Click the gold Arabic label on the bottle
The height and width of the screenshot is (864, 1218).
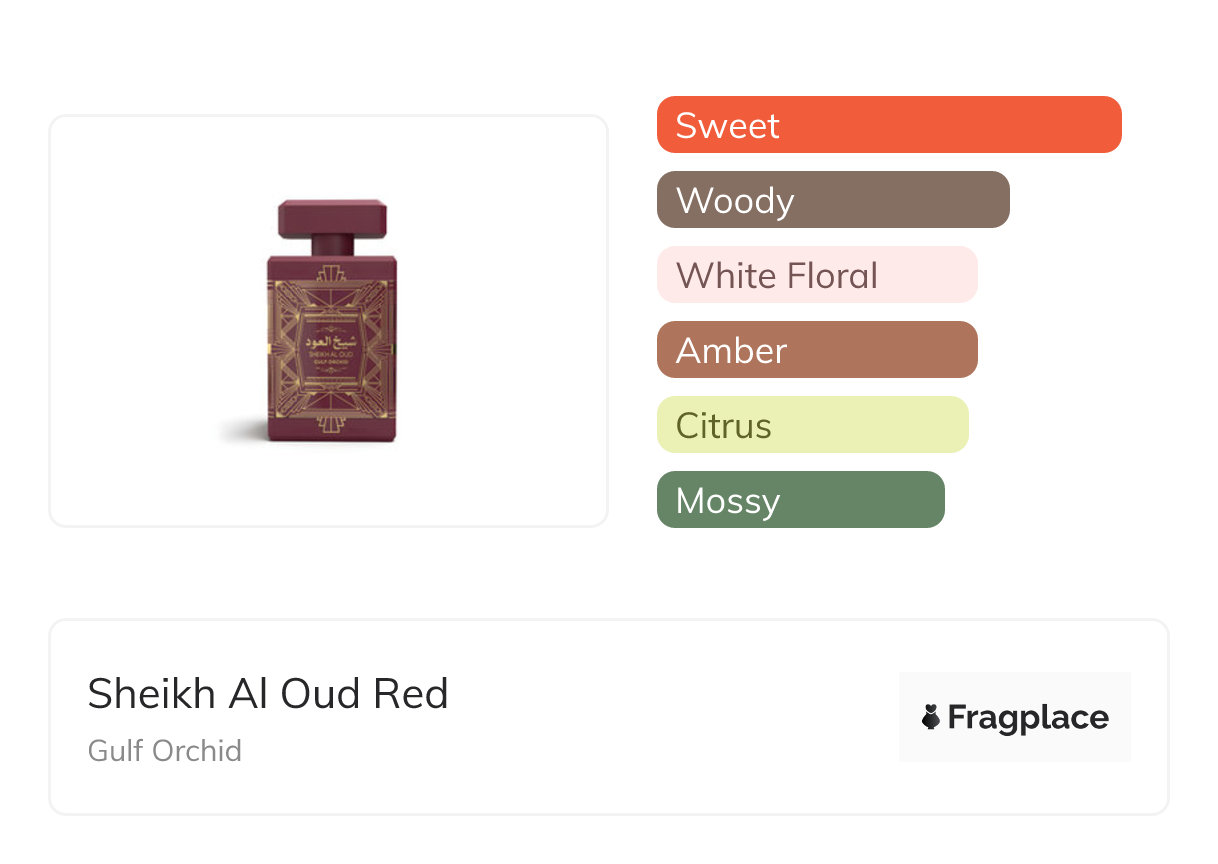pos(331,340)
